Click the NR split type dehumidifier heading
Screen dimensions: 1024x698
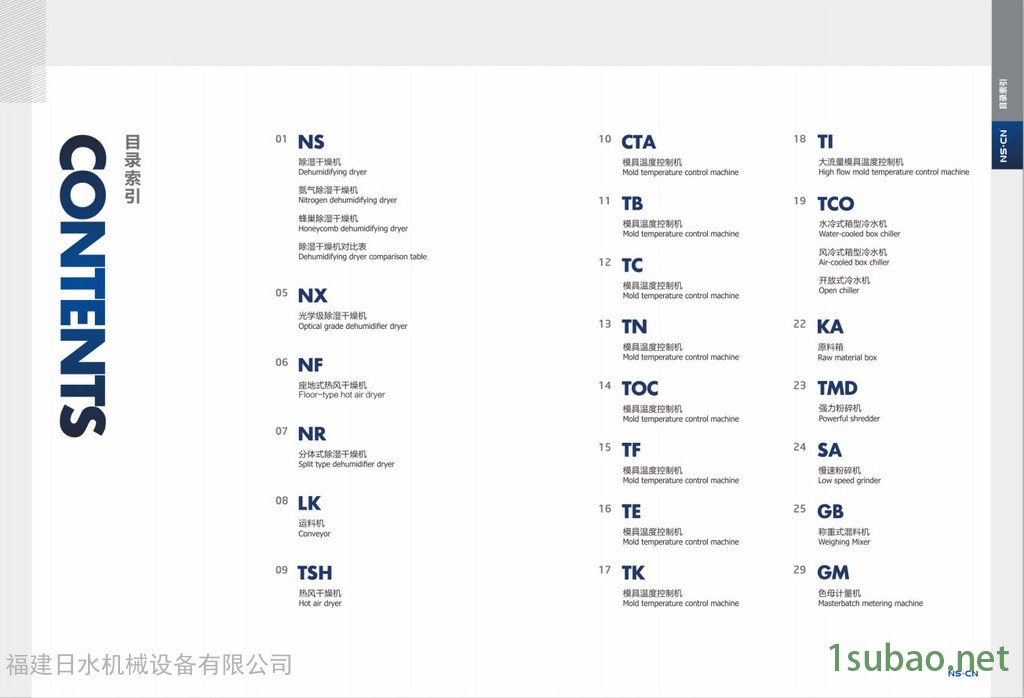311,434
